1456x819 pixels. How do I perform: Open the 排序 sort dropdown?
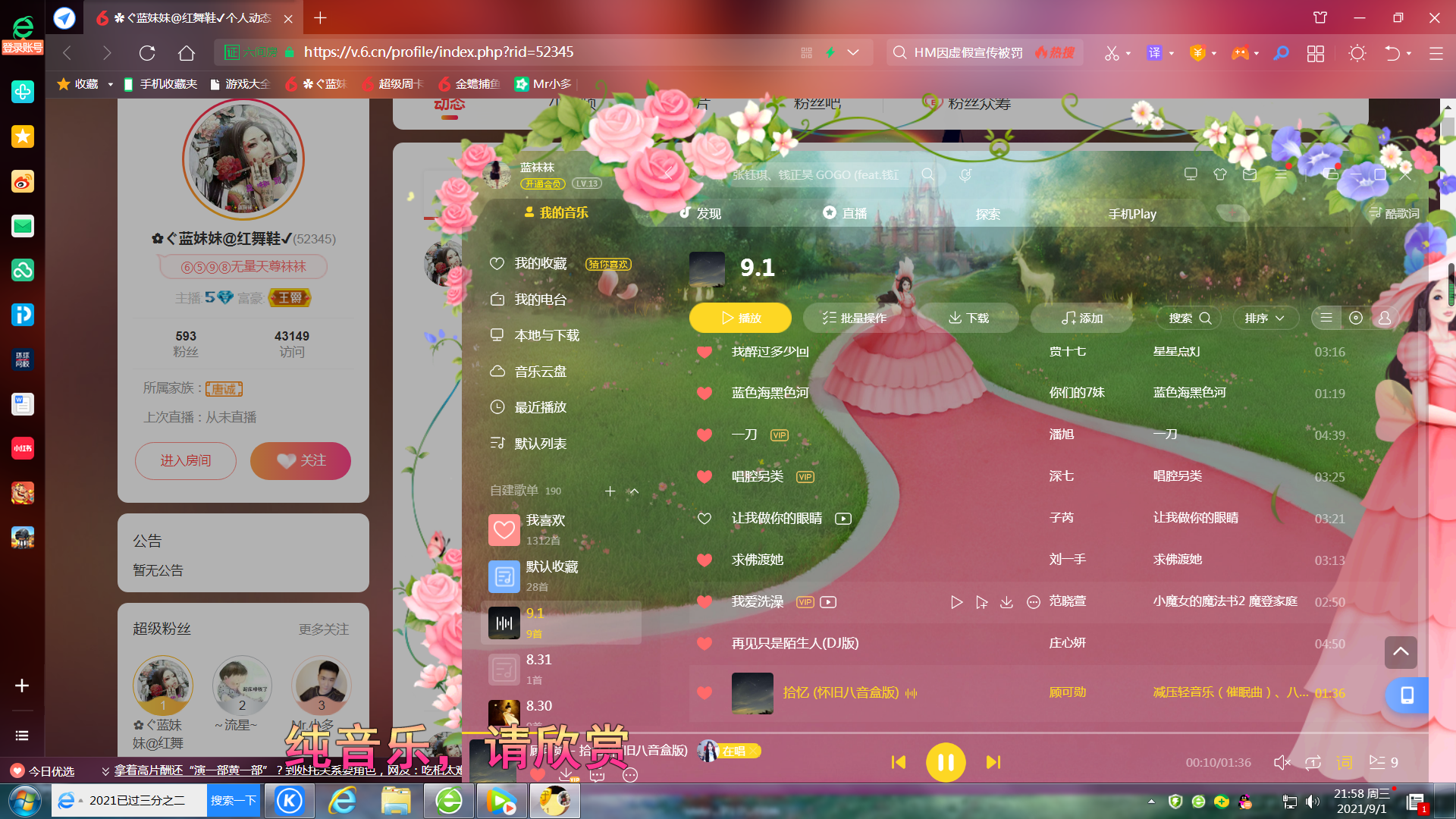[x=1265, y=318]
